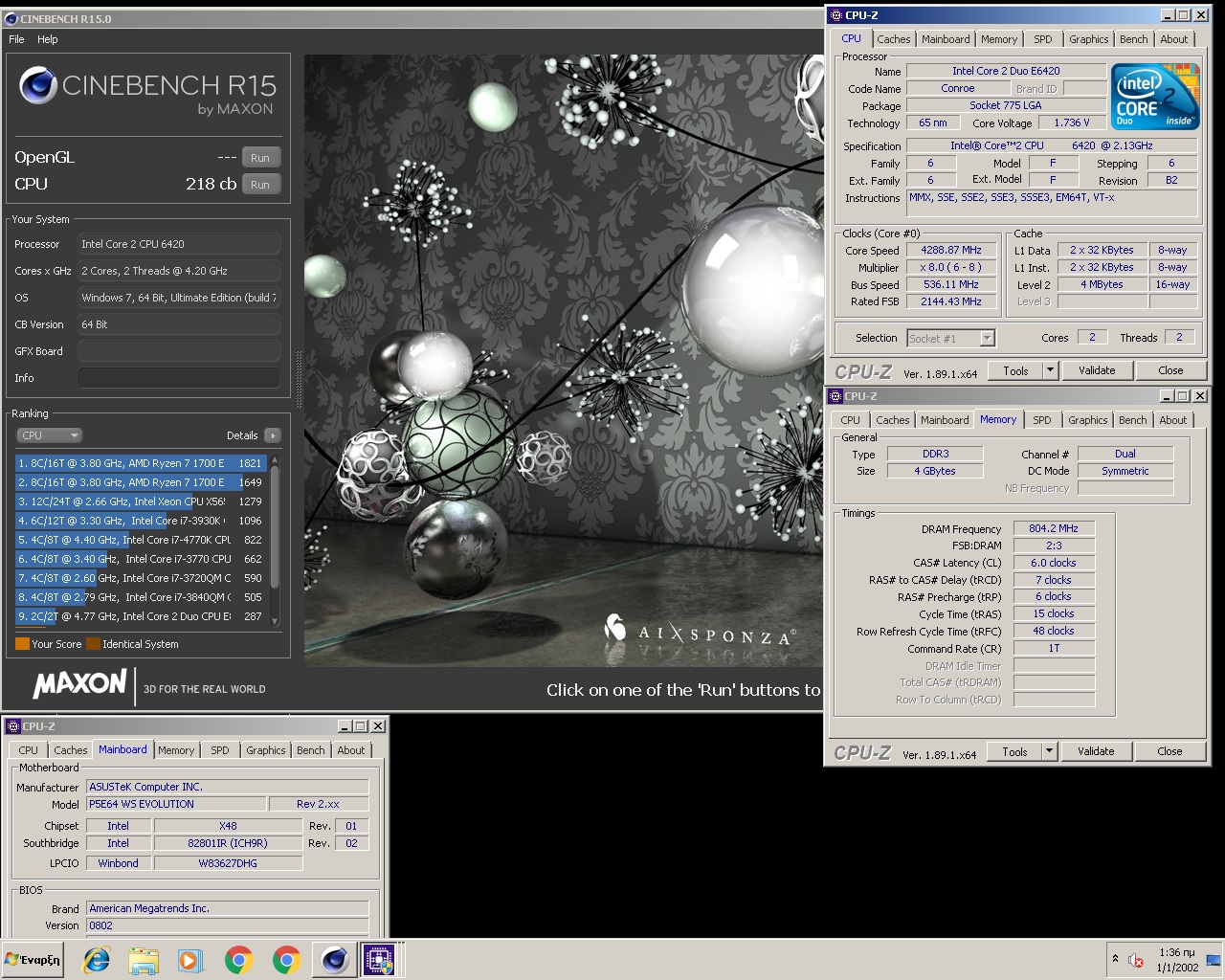This screenshot has height=980, width=1225.
Task: Click the Cinebench title bar icon
Action: [x=11, y=18]
